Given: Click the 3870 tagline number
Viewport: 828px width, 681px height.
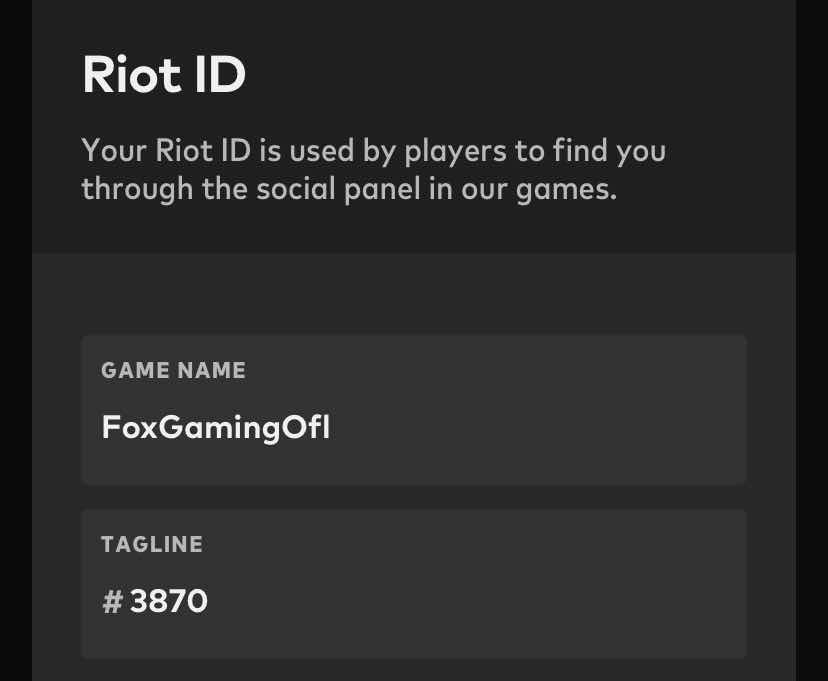Looking at the screenshot, I should pos(169,601).
